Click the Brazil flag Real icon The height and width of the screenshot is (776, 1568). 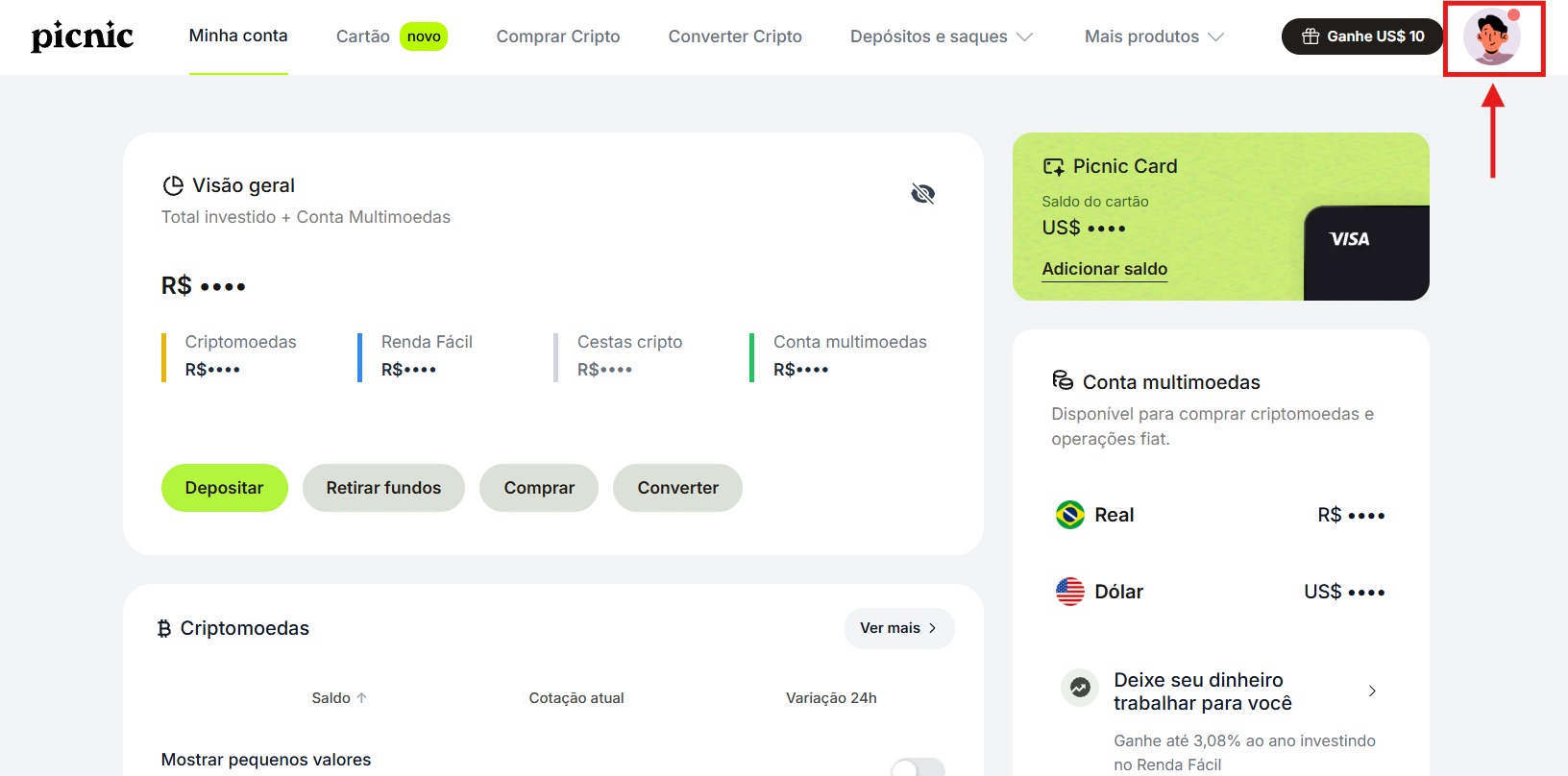click(1069, 515)
